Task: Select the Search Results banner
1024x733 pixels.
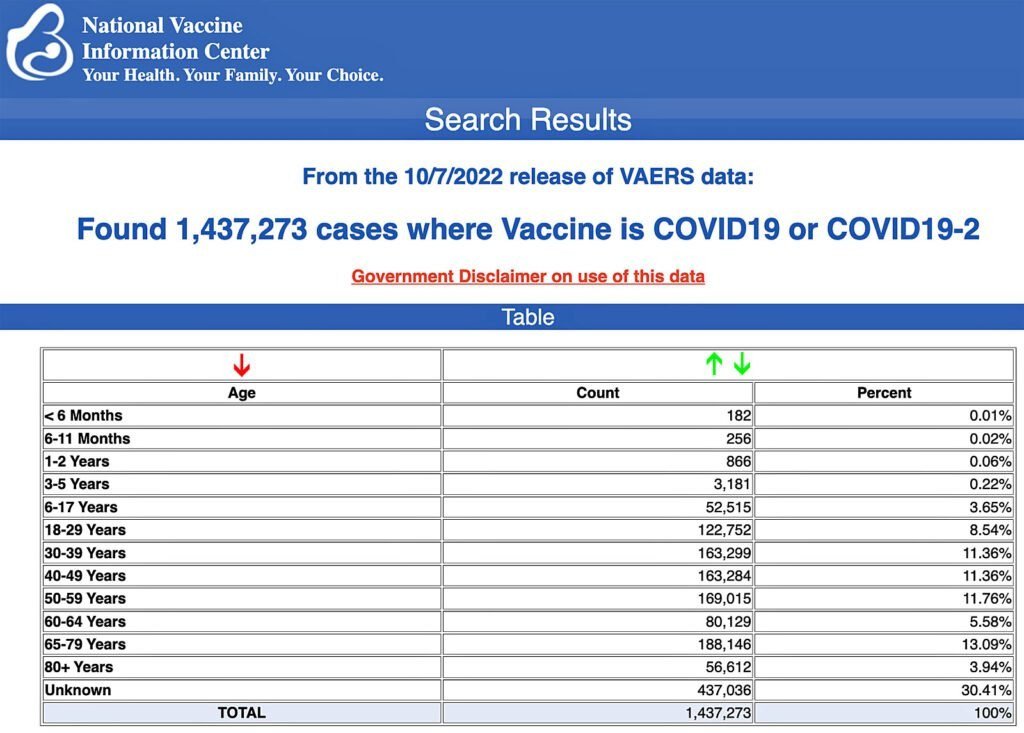Action: [x=528, y=119]
